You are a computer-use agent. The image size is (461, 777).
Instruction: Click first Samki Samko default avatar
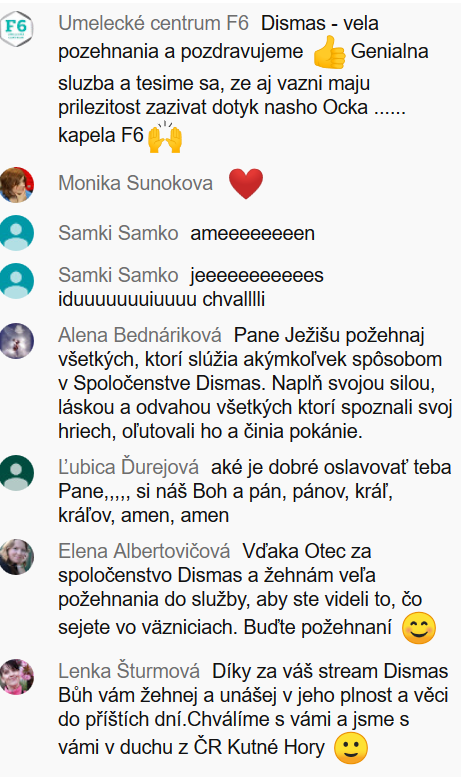[x=17, y=233]
